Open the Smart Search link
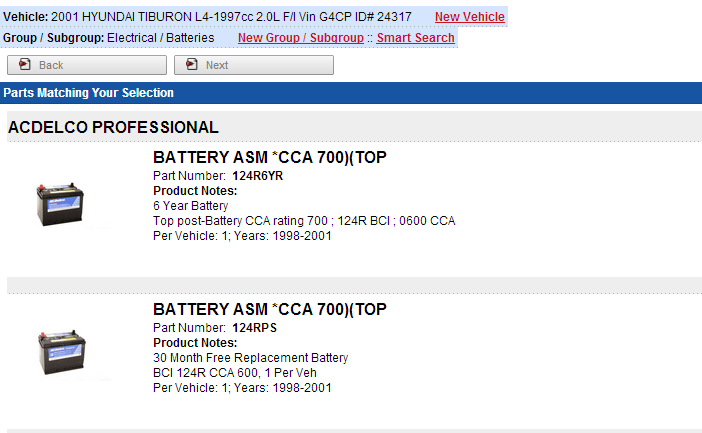This screenshot has width=702, height=433. [x=415, y=38]
